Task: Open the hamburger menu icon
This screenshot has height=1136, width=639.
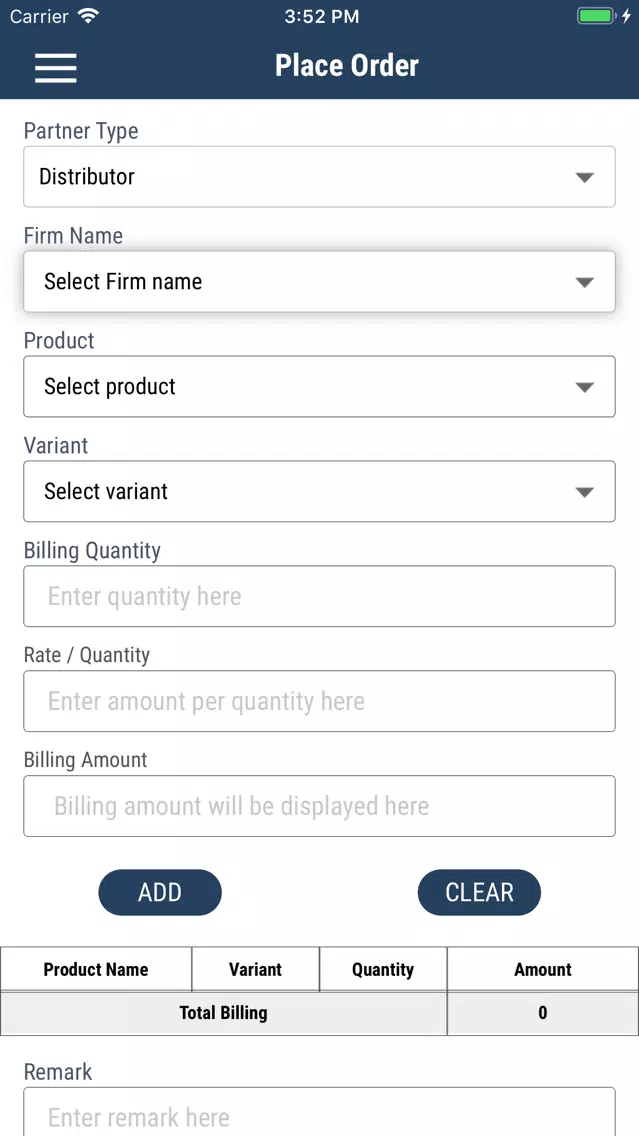Action: [x=56, y=67]
